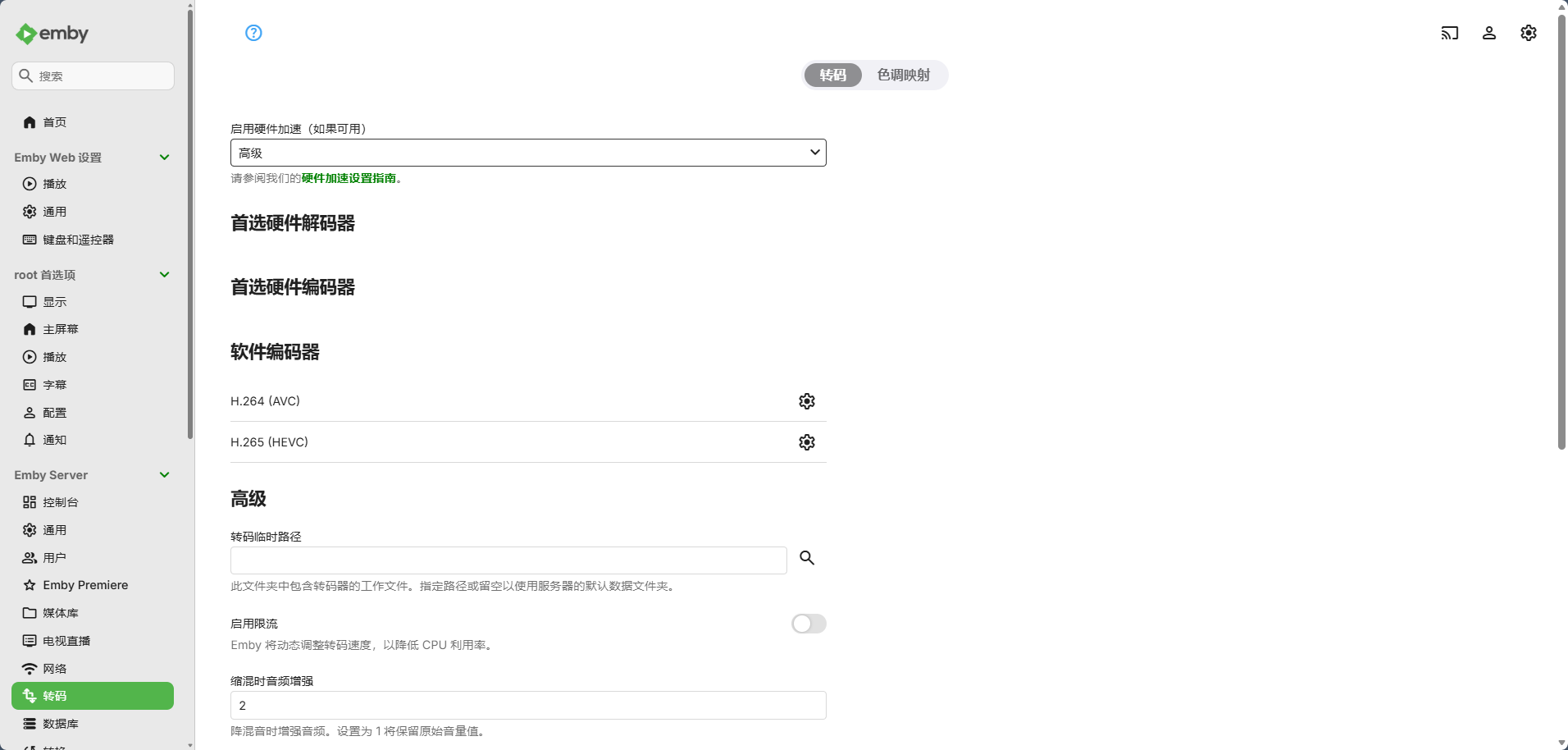Collapse the Emby Server section
1568x750 pixels.
click(x=164, y=475)
